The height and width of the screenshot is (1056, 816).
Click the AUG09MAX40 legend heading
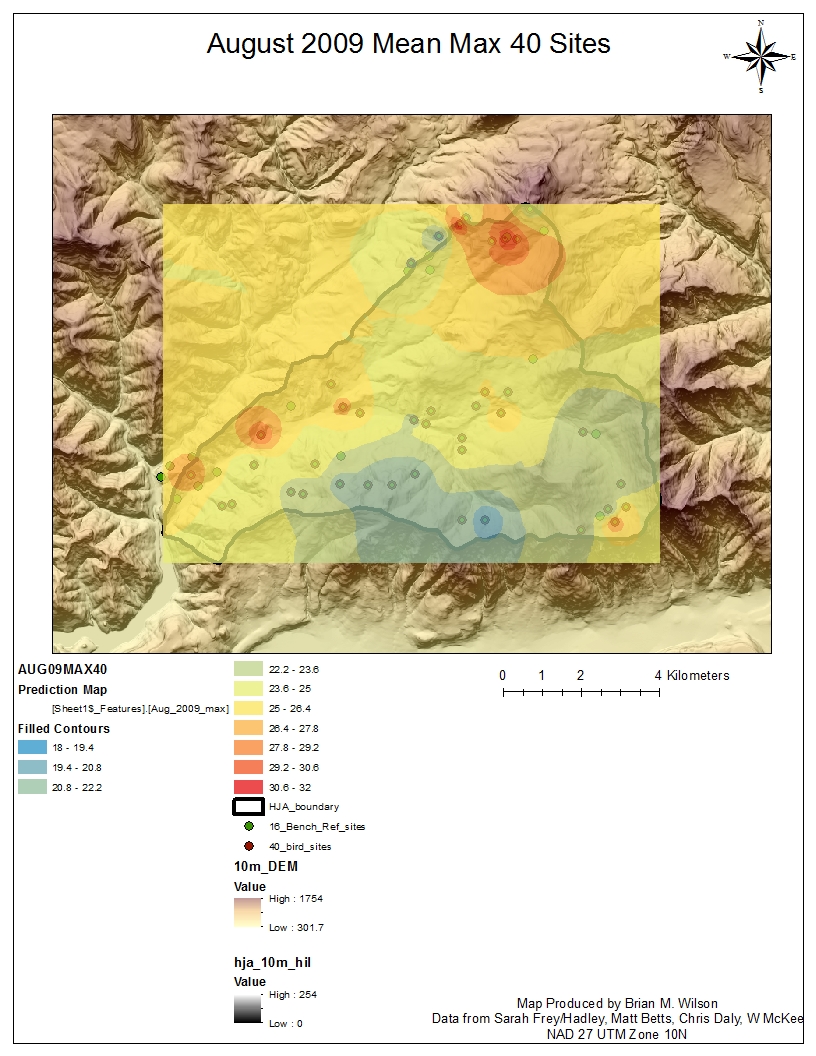point(62,669)
